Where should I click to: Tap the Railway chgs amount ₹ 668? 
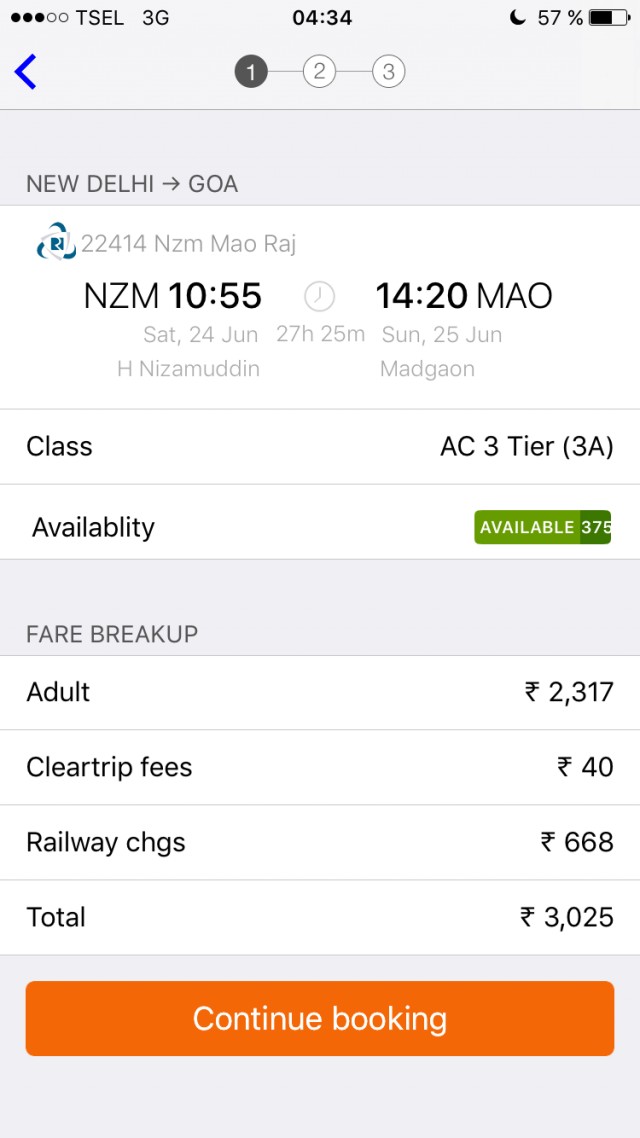(577, 842)
